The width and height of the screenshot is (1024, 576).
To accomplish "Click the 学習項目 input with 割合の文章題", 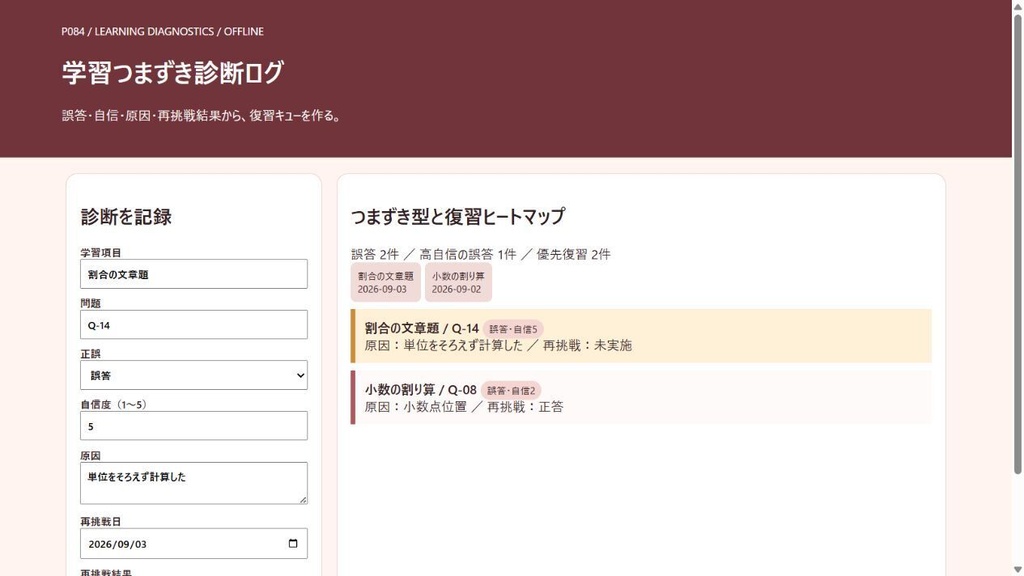I will tap(193, 274).
